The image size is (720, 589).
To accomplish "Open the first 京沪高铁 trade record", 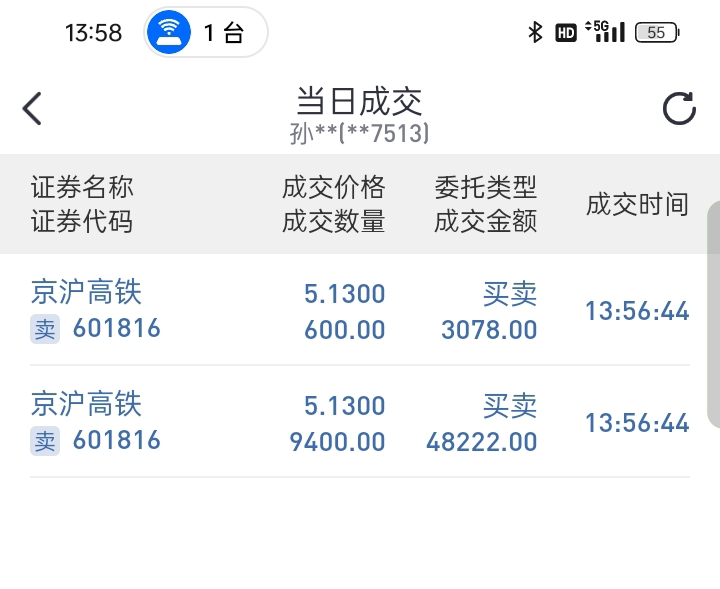I will 86,293.
